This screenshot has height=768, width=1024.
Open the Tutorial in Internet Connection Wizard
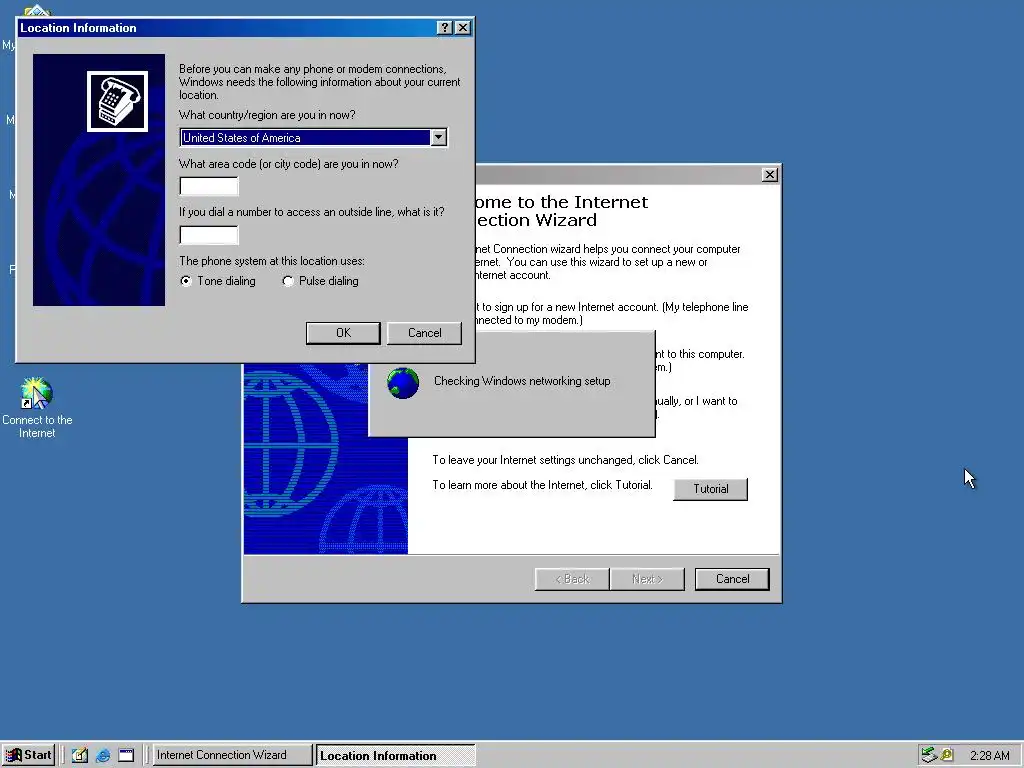point(711,489)
